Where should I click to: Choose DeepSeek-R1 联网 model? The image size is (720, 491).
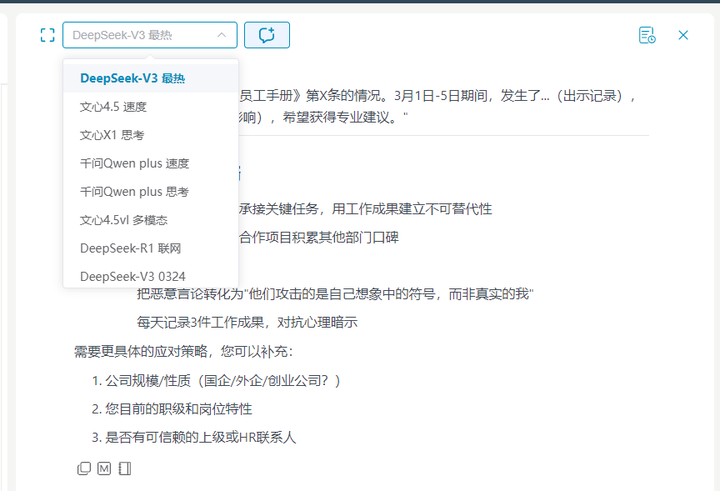pyautogui.click(x=151, y=248)
